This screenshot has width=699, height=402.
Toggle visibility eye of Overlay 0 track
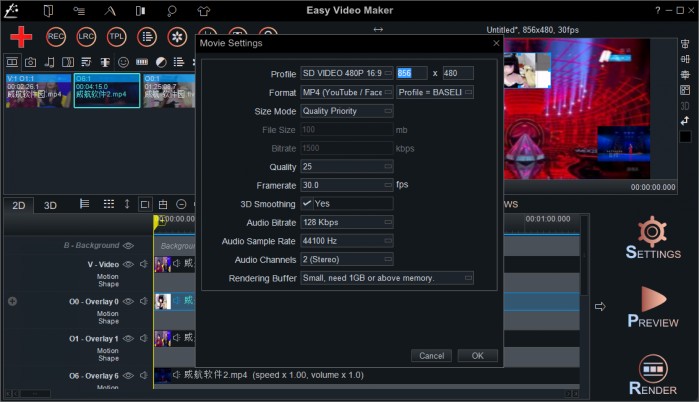(128, 301)
